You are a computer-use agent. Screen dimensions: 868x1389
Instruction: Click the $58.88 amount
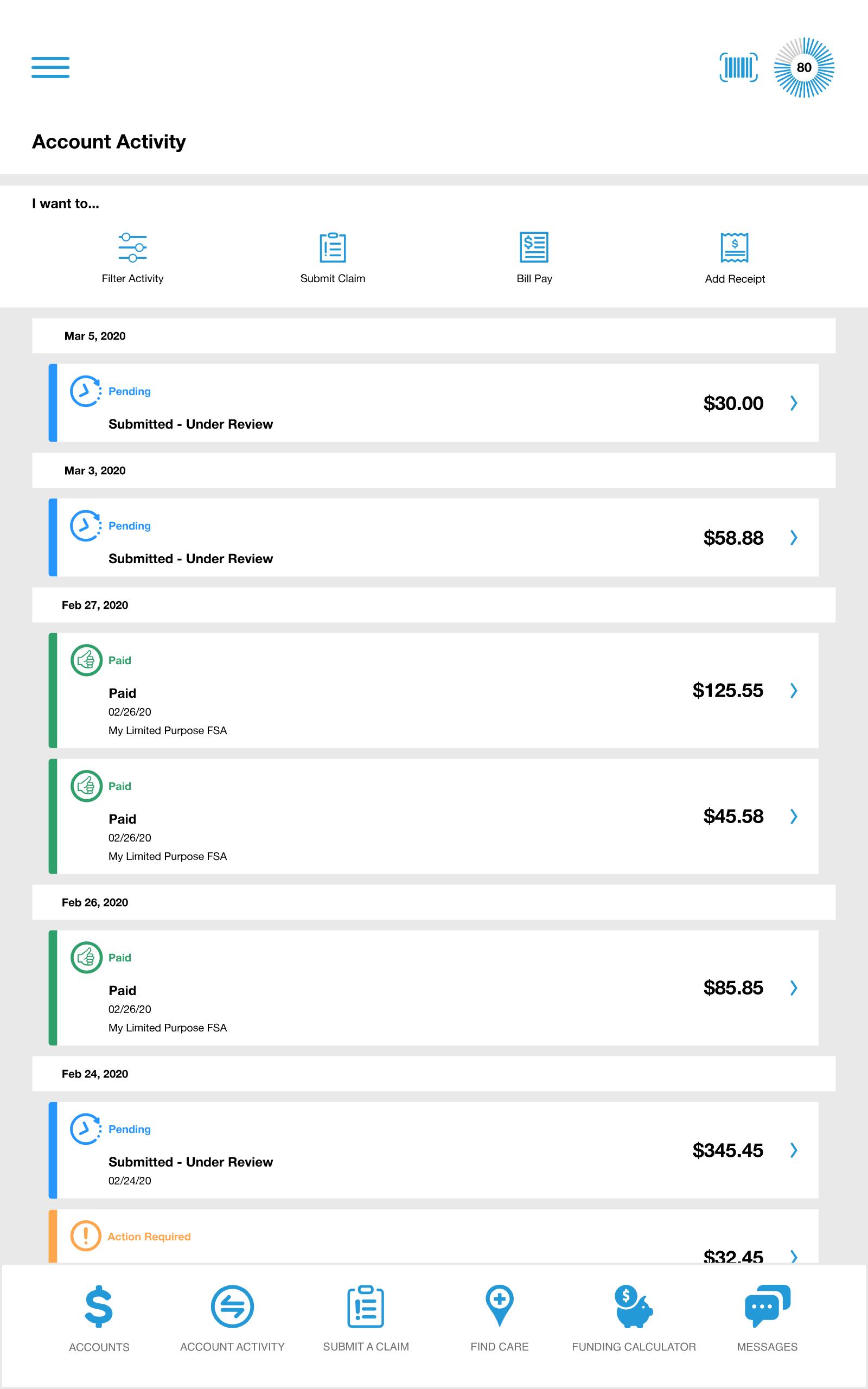click(733, 537)
